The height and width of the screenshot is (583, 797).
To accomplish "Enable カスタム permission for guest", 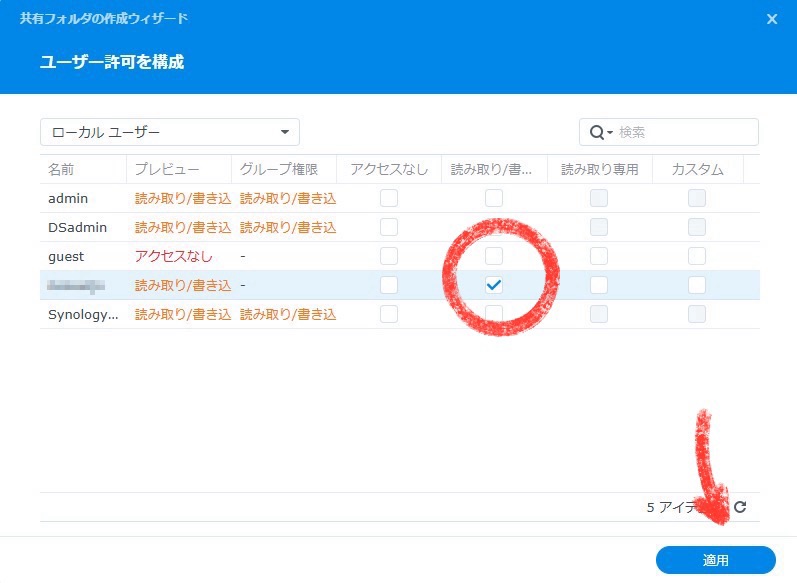I will coord(697,256).
